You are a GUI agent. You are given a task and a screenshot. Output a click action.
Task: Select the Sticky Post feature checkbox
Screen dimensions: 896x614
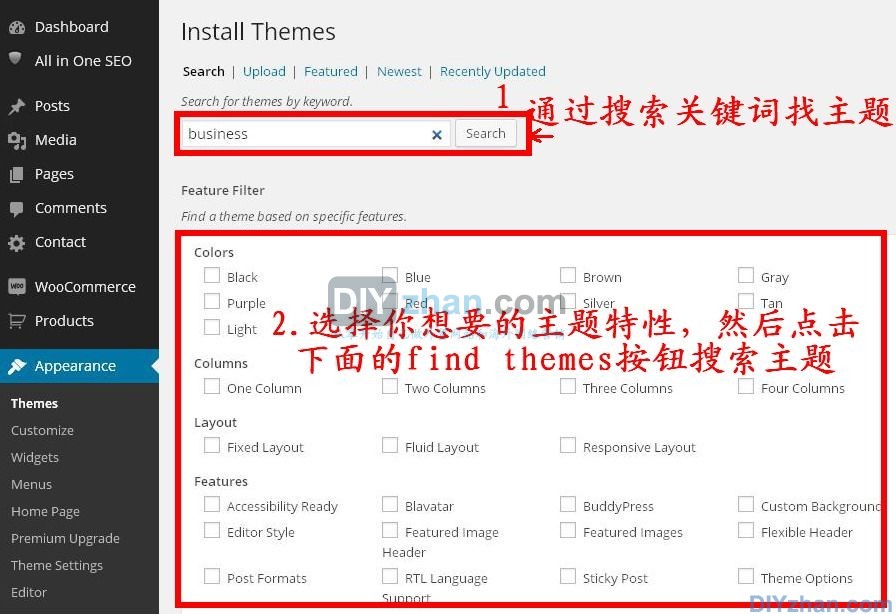568,576
